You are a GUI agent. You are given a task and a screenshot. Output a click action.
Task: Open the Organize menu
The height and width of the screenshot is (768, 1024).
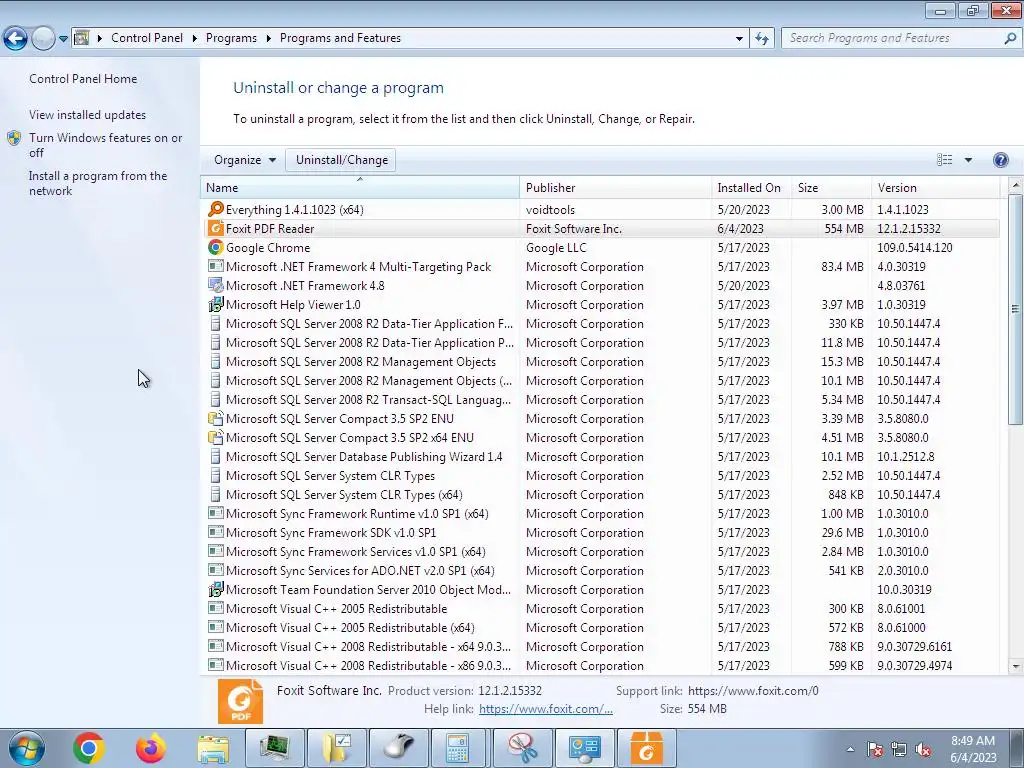coord(245,160)
